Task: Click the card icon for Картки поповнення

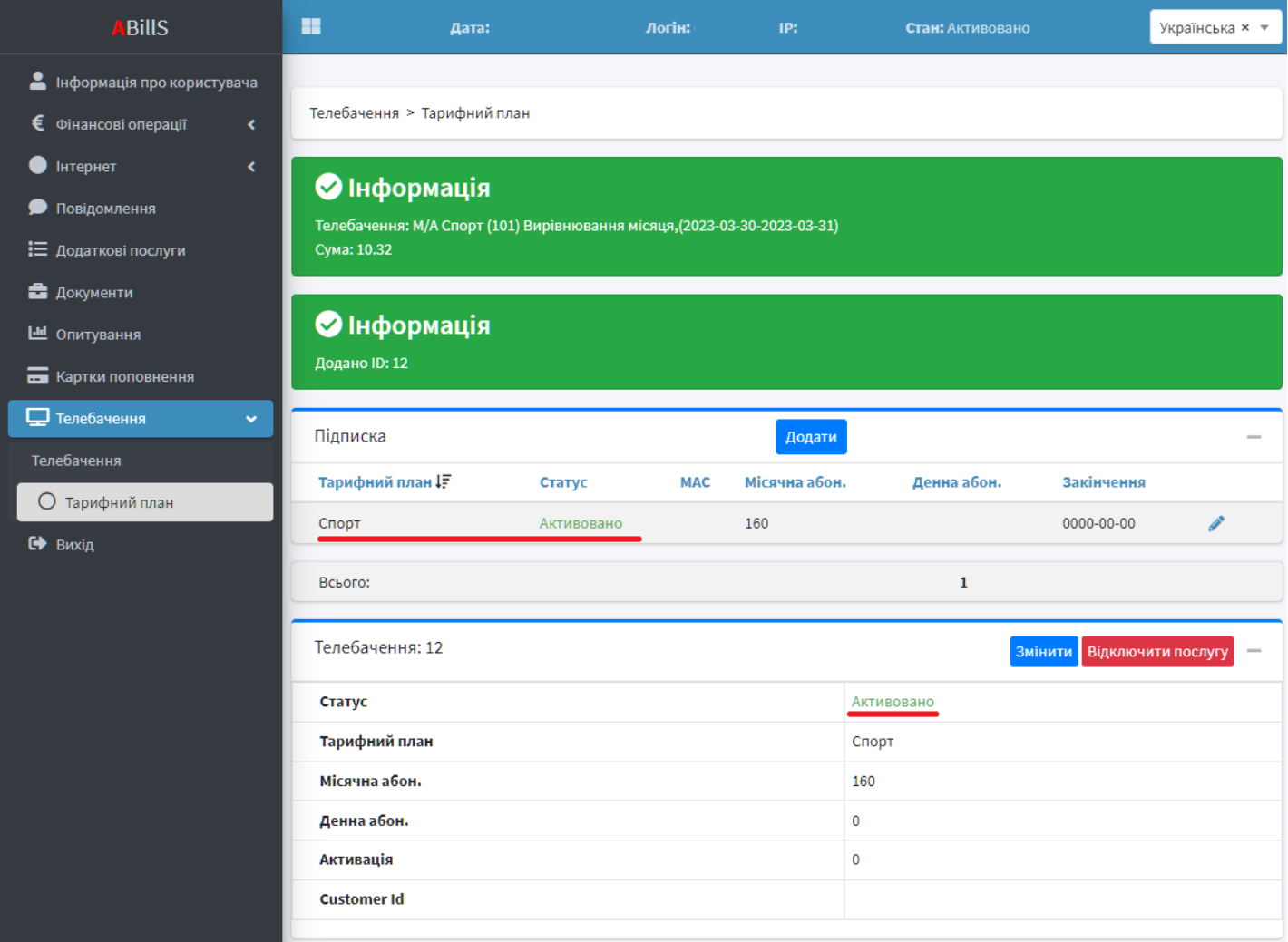Action: pos(37,376)
